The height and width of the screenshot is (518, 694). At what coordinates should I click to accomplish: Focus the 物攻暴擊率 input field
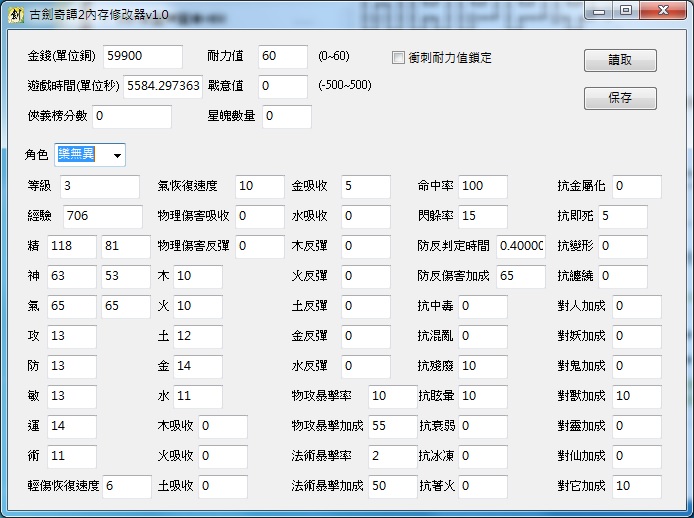[x=392, y=397]
